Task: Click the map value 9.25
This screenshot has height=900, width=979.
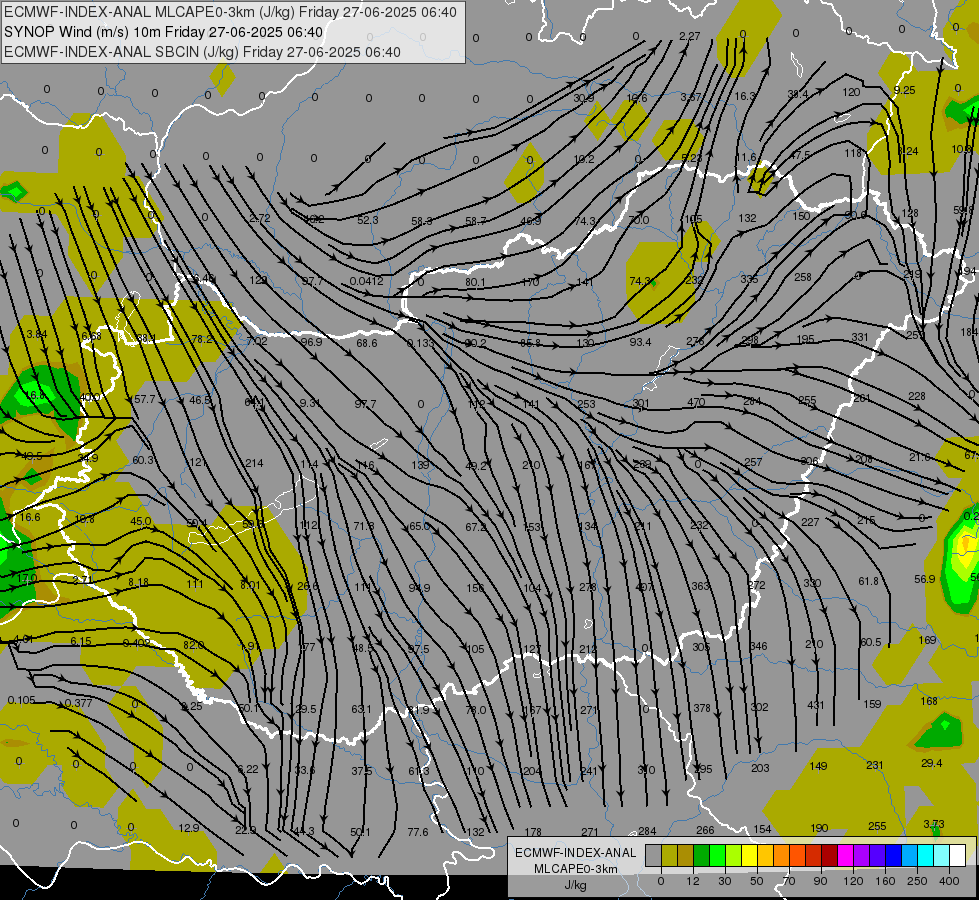Action: (904, 90)
